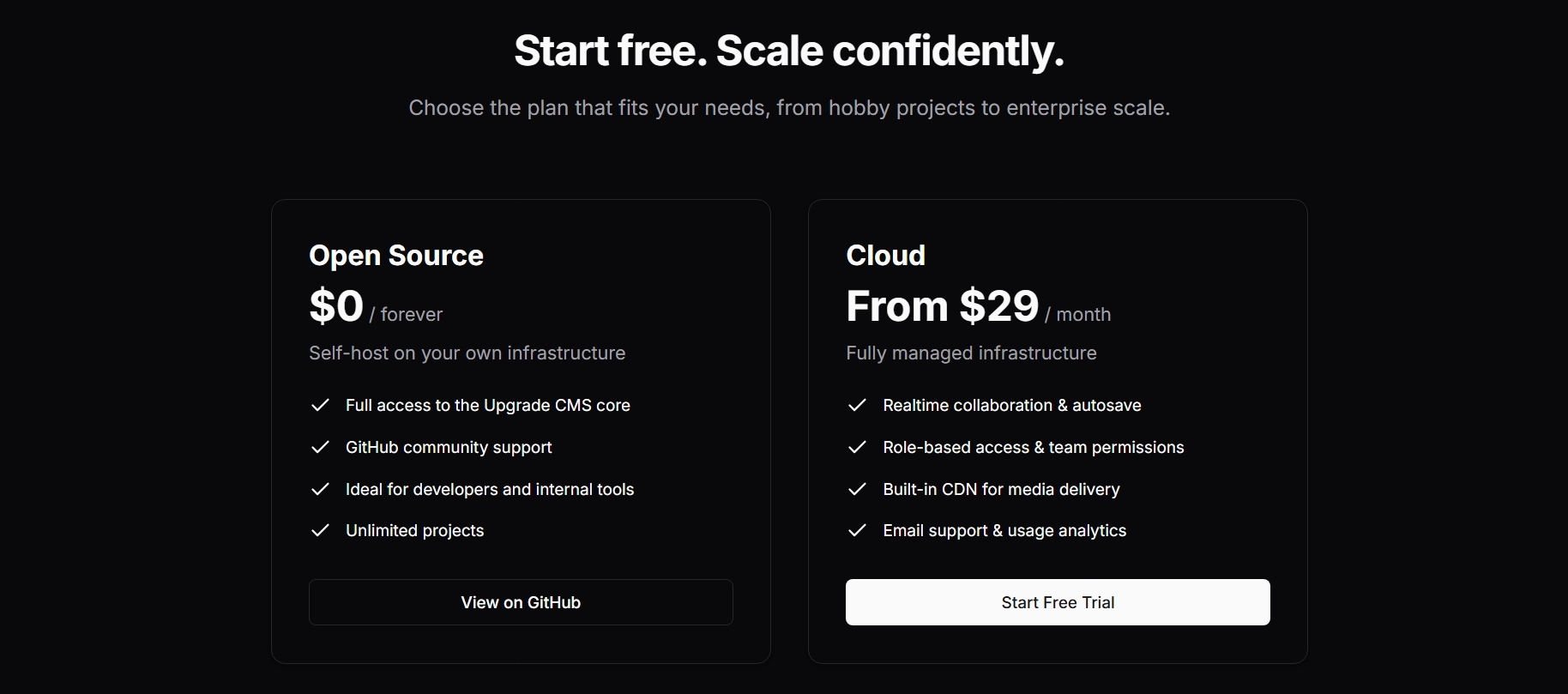The width and height of the screenshot is (1568, 694).
Task: Select the checkmark beside Ideal for developers
Action: 320,489
